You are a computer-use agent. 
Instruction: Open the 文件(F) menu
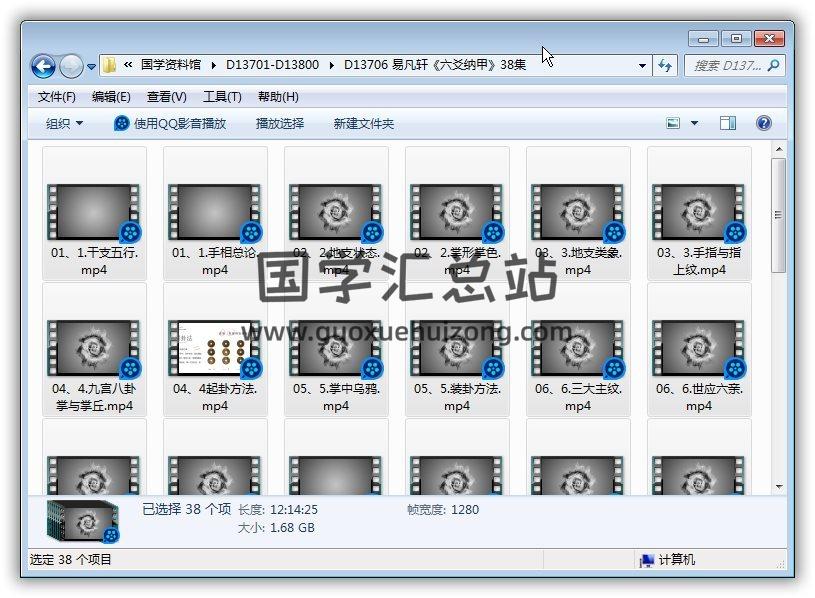[x=56, y=97]
